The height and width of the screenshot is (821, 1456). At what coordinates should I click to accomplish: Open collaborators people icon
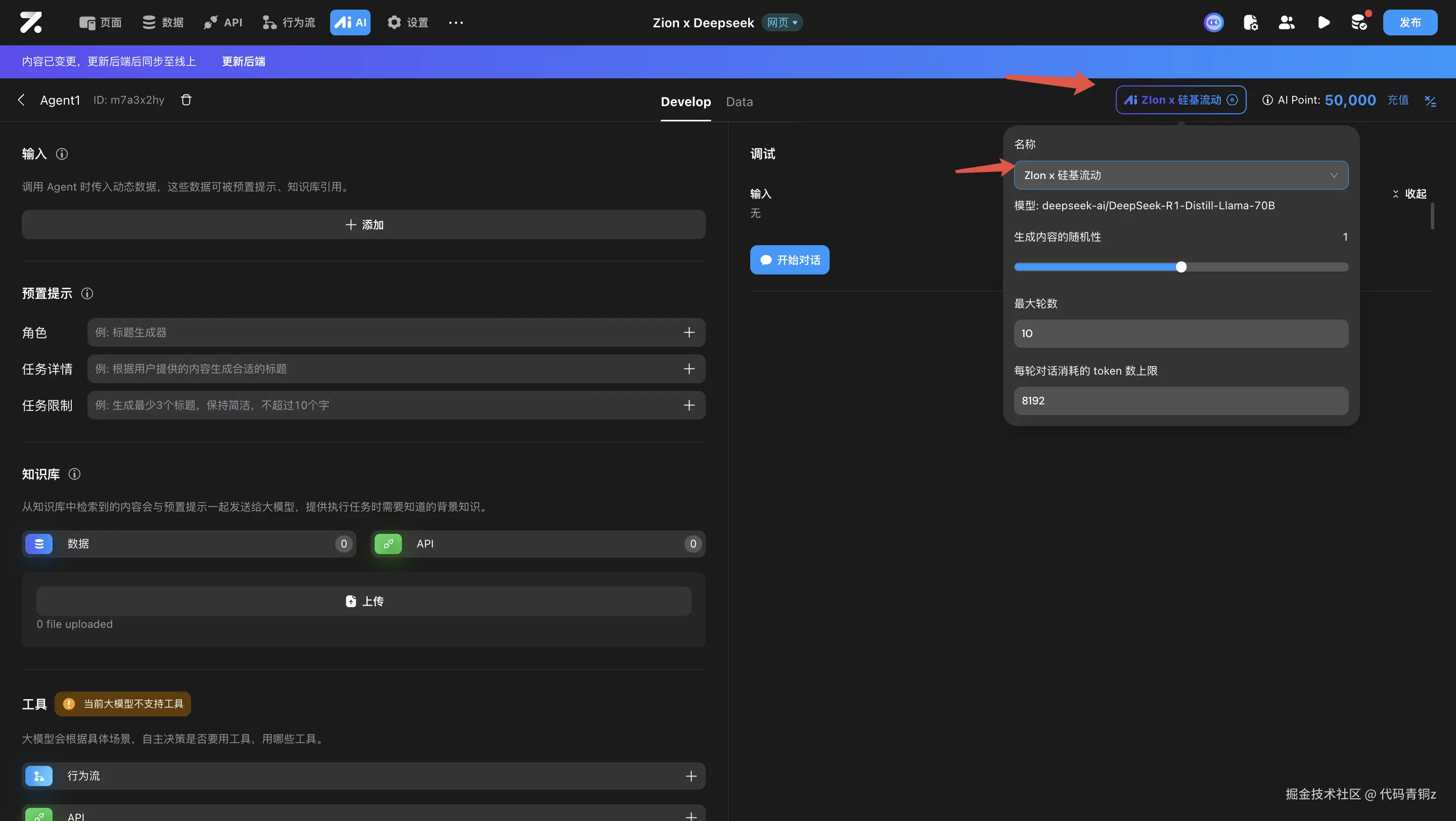pos(1287,23)
